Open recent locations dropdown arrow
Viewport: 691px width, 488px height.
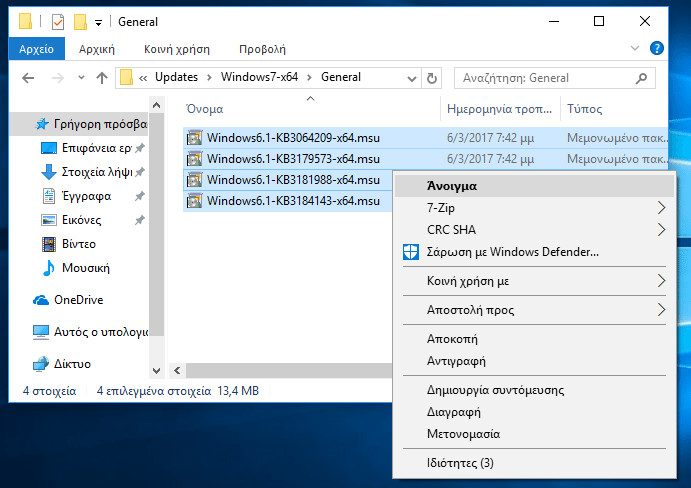pos(81,78)
